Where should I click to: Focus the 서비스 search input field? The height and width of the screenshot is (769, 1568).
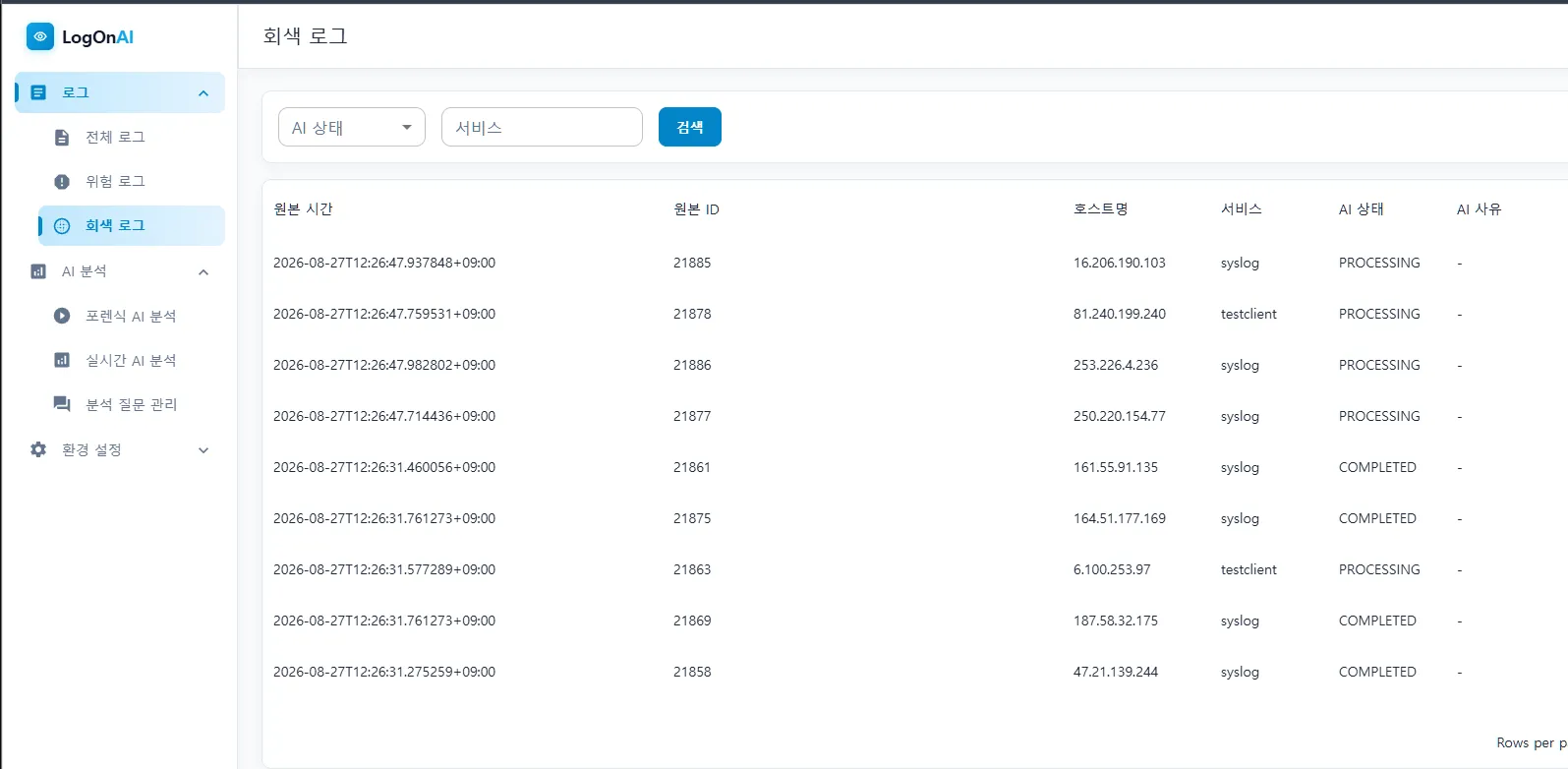click(x=542, y=127)
